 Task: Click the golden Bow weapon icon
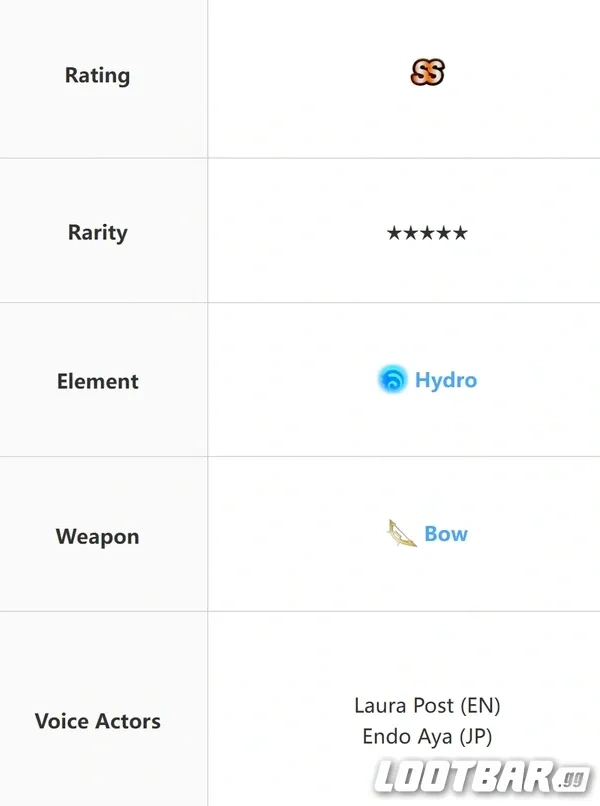click(401, 533)
